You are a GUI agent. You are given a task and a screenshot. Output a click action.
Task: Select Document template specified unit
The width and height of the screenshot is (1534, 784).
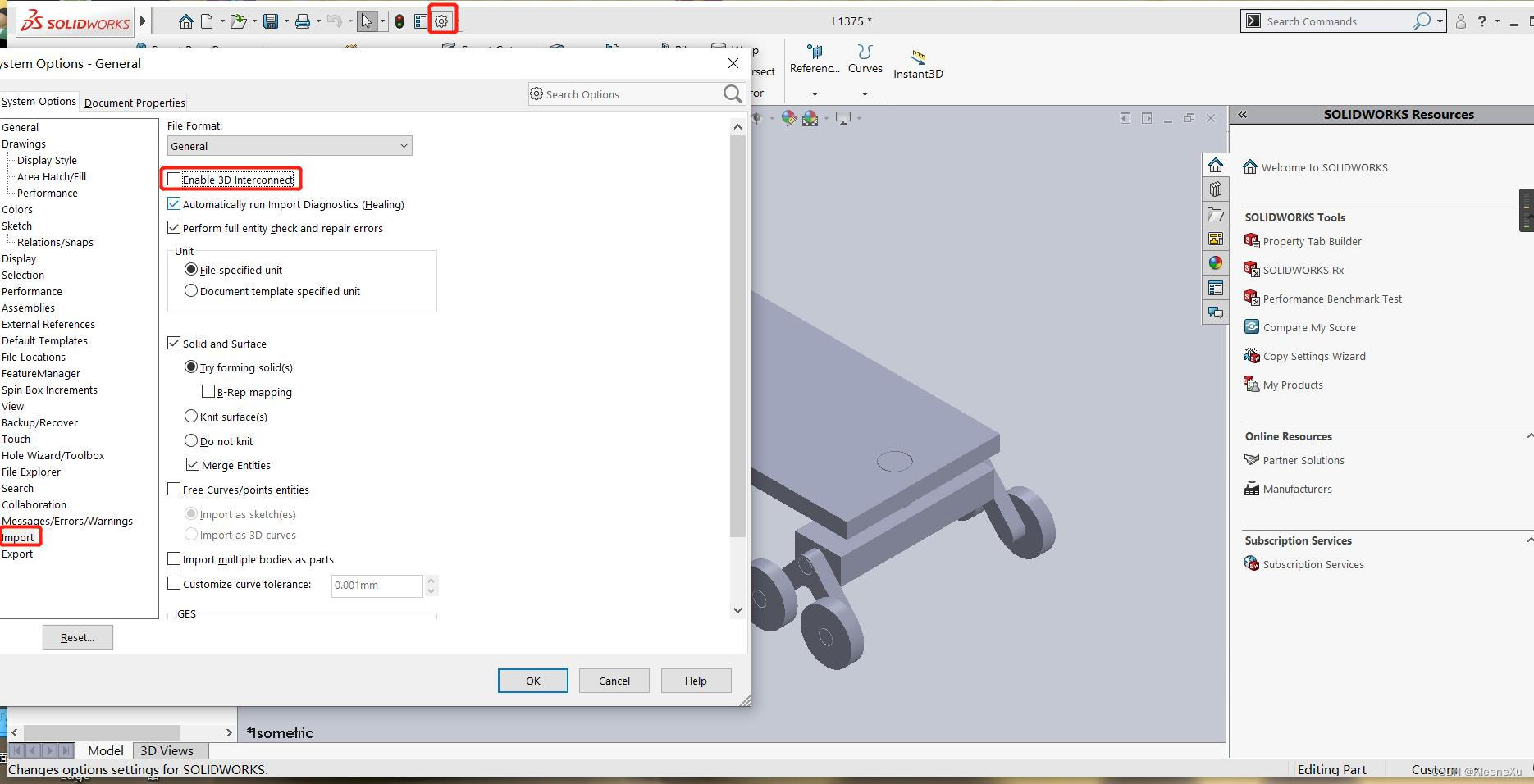(x=191, y=291)
